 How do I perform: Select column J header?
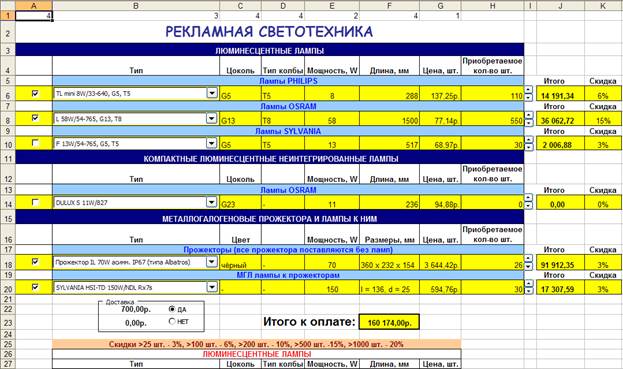pos(560,6)
